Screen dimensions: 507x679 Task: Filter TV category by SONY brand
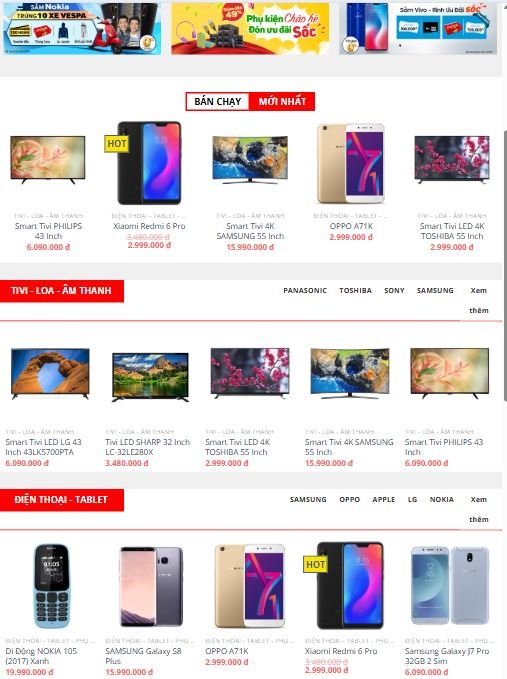[394, 290]
